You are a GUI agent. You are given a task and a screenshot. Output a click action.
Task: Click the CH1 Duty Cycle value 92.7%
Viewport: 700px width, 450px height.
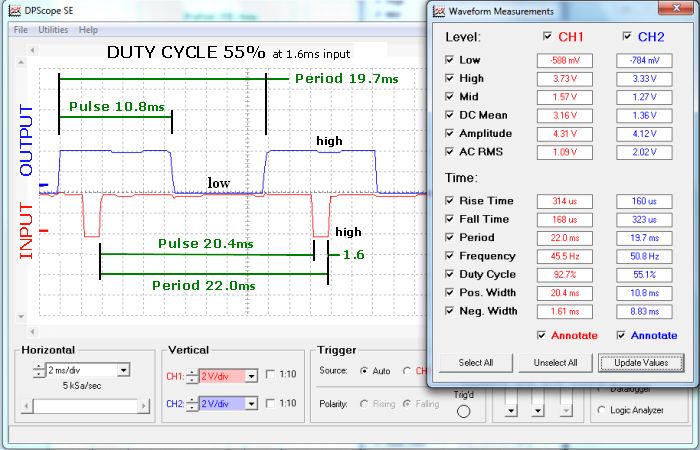(565, 275)
